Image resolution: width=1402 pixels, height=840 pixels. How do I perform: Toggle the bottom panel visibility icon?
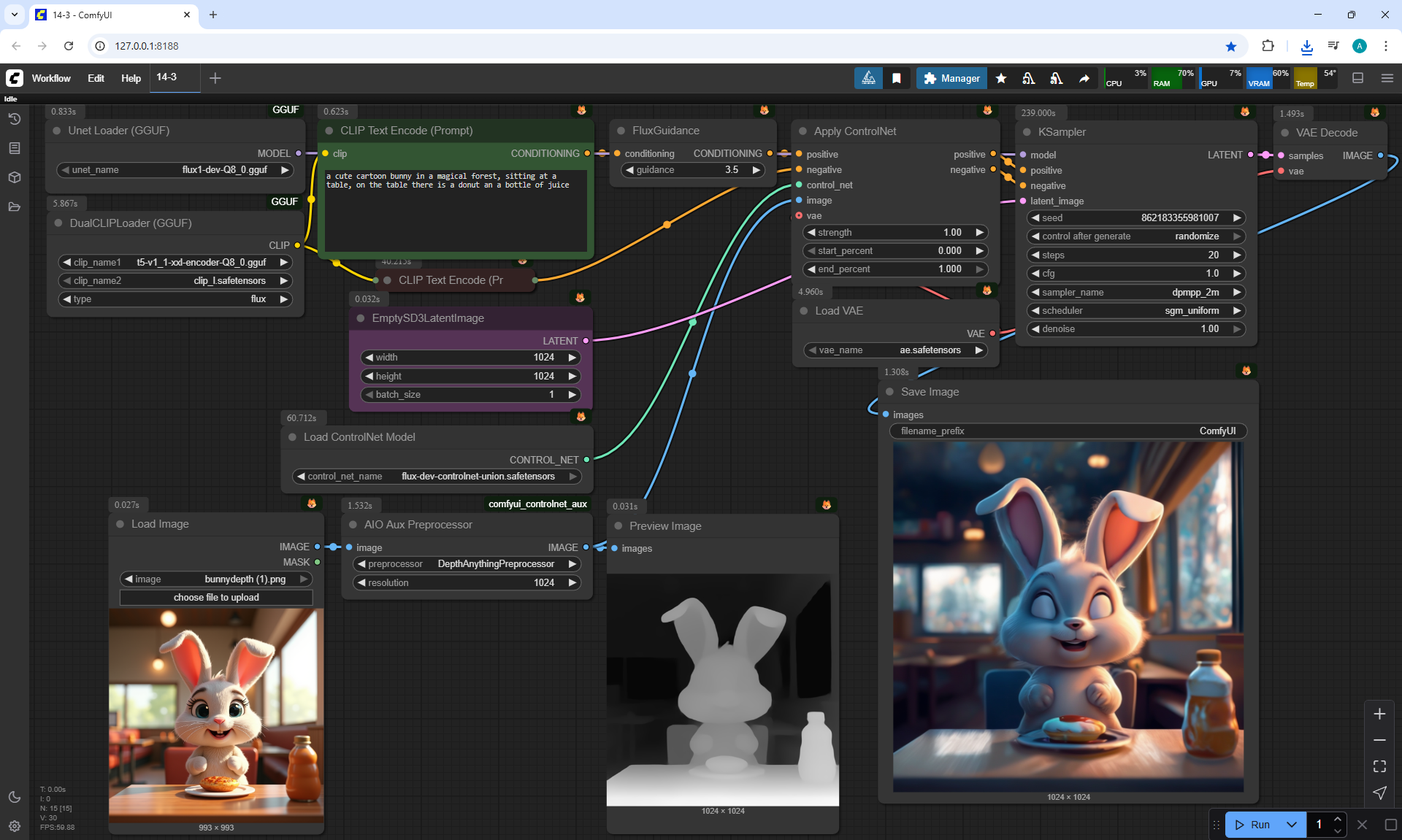point(1358,78)
